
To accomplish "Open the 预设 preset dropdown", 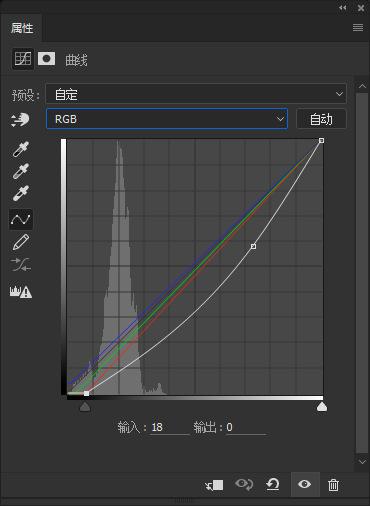I will click(x=196, y=94).
